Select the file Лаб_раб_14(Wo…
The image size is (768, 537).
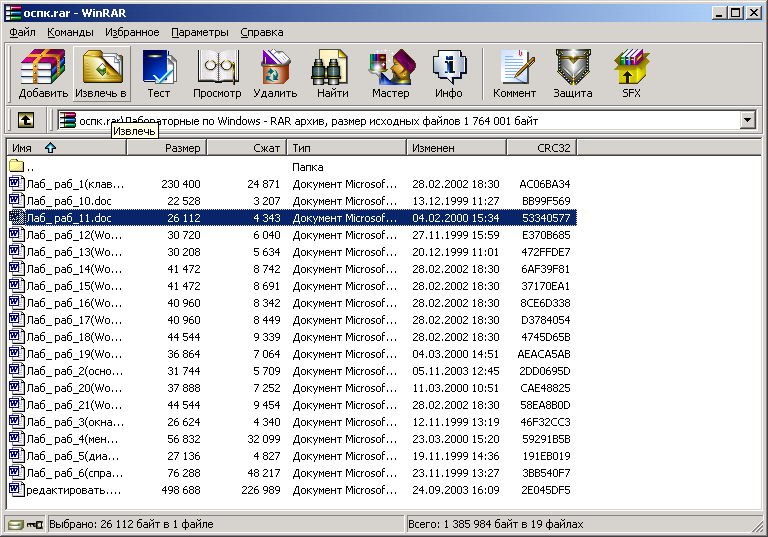point(74,269)
